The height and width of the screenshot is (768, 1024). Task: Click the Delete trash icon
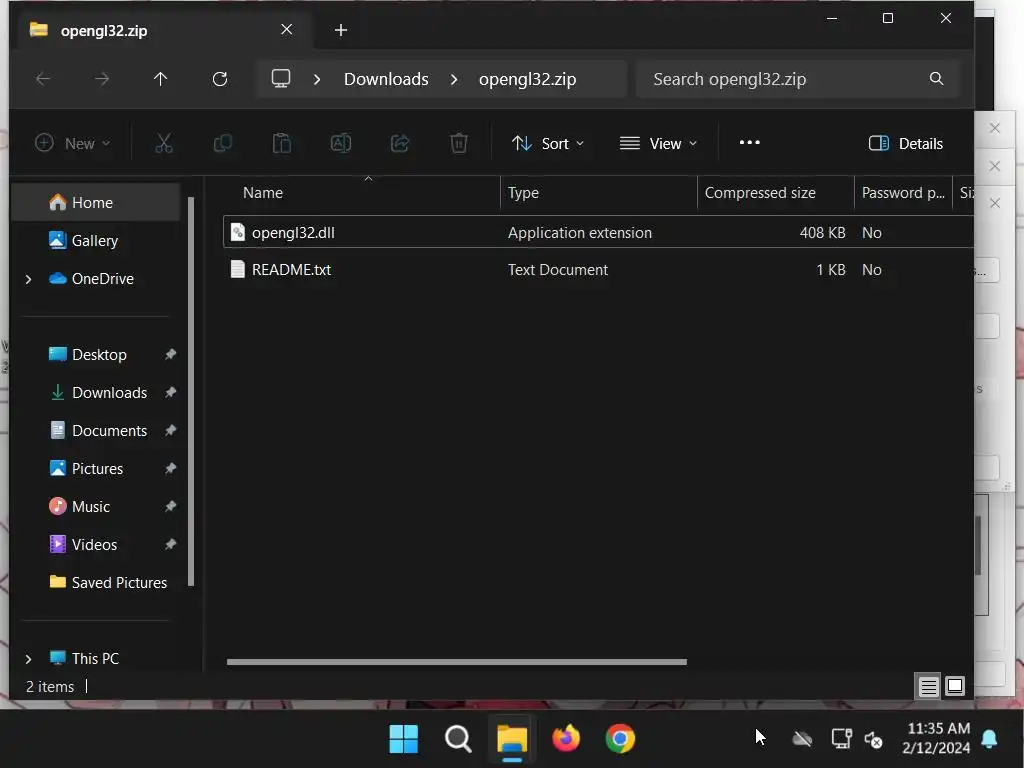click(x=459, y=143)
